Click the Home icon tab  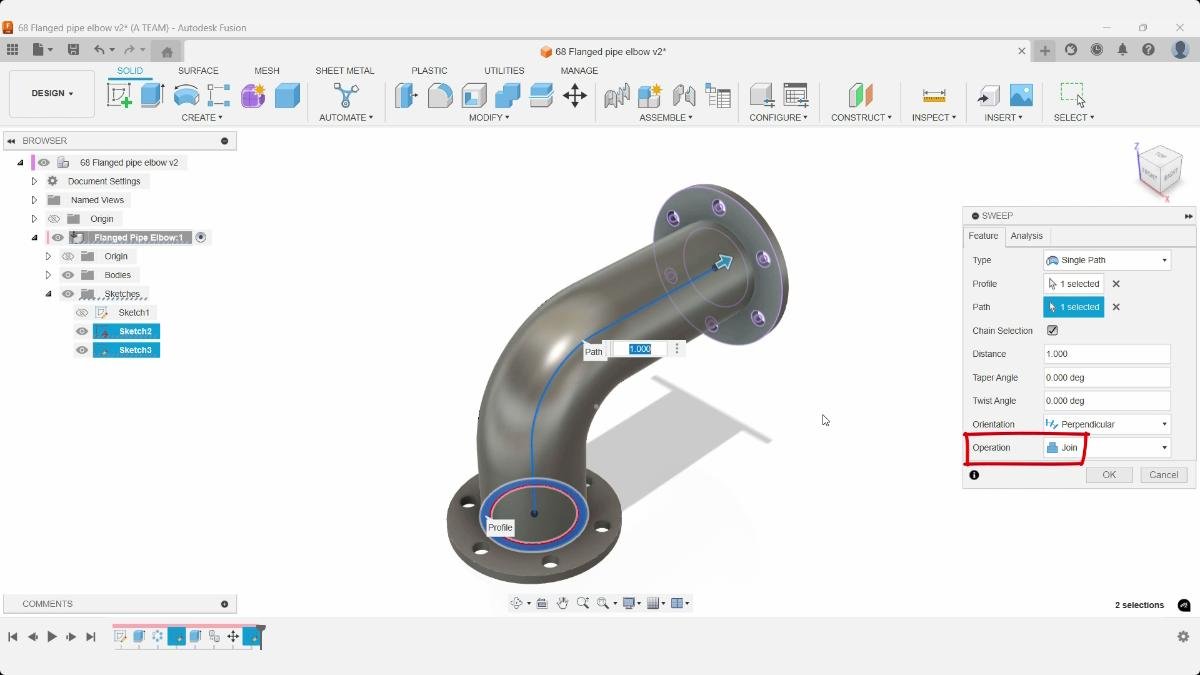click(167, 52)
